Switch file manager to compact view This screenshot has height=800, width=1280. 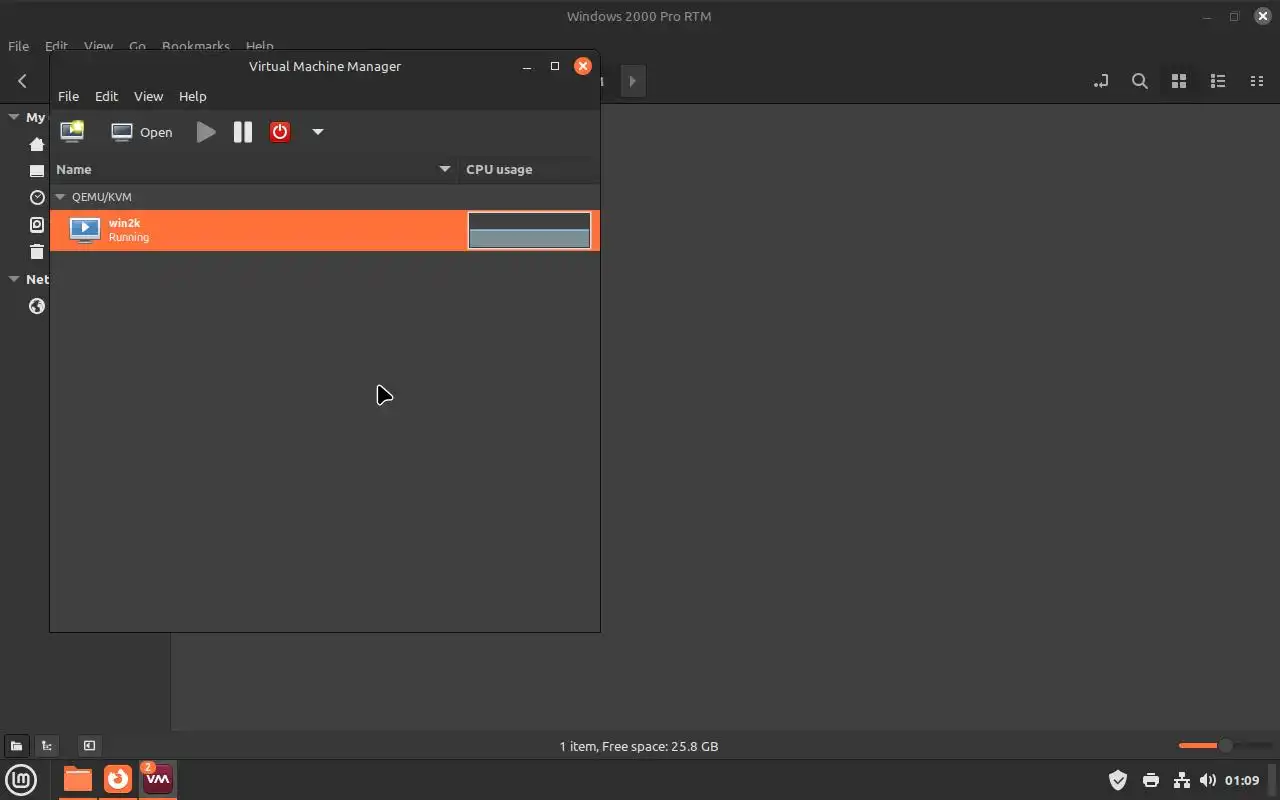point(1257,81)
